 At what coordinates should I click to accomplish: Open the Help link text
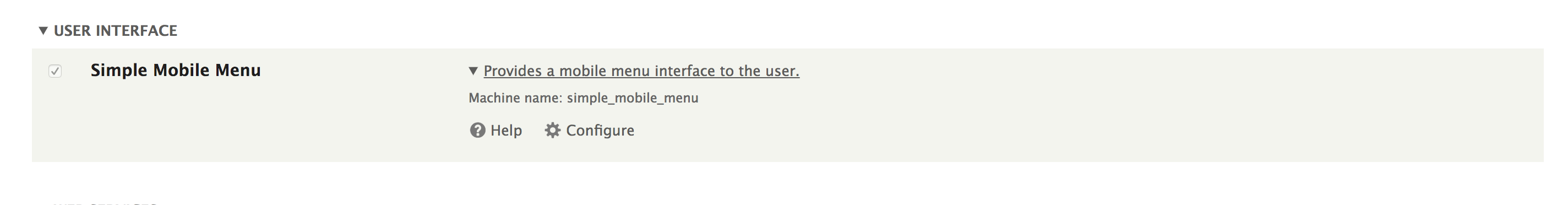tap(507, 131)
